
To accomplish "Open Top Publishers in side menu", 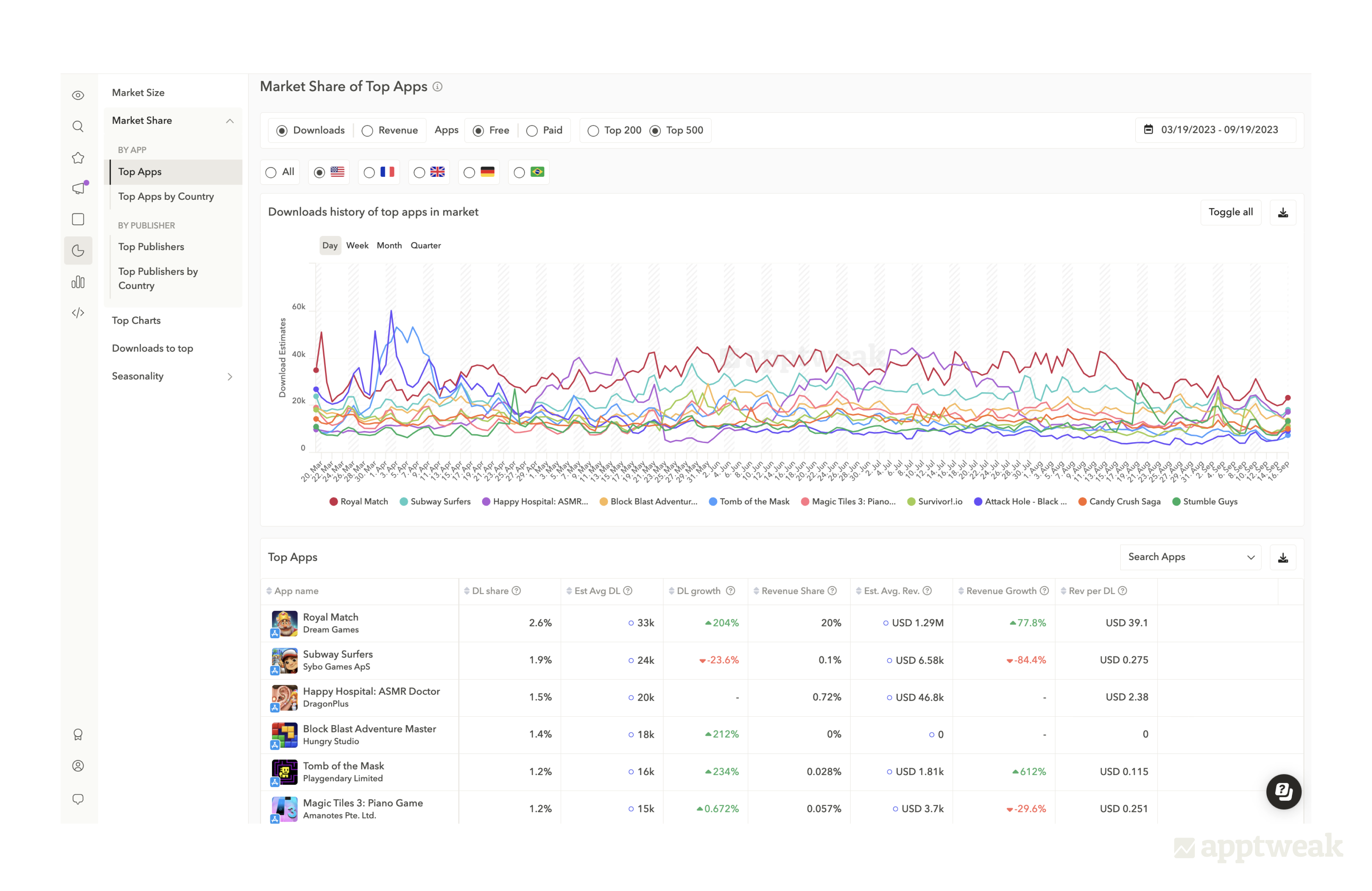I will coord(151,247).
